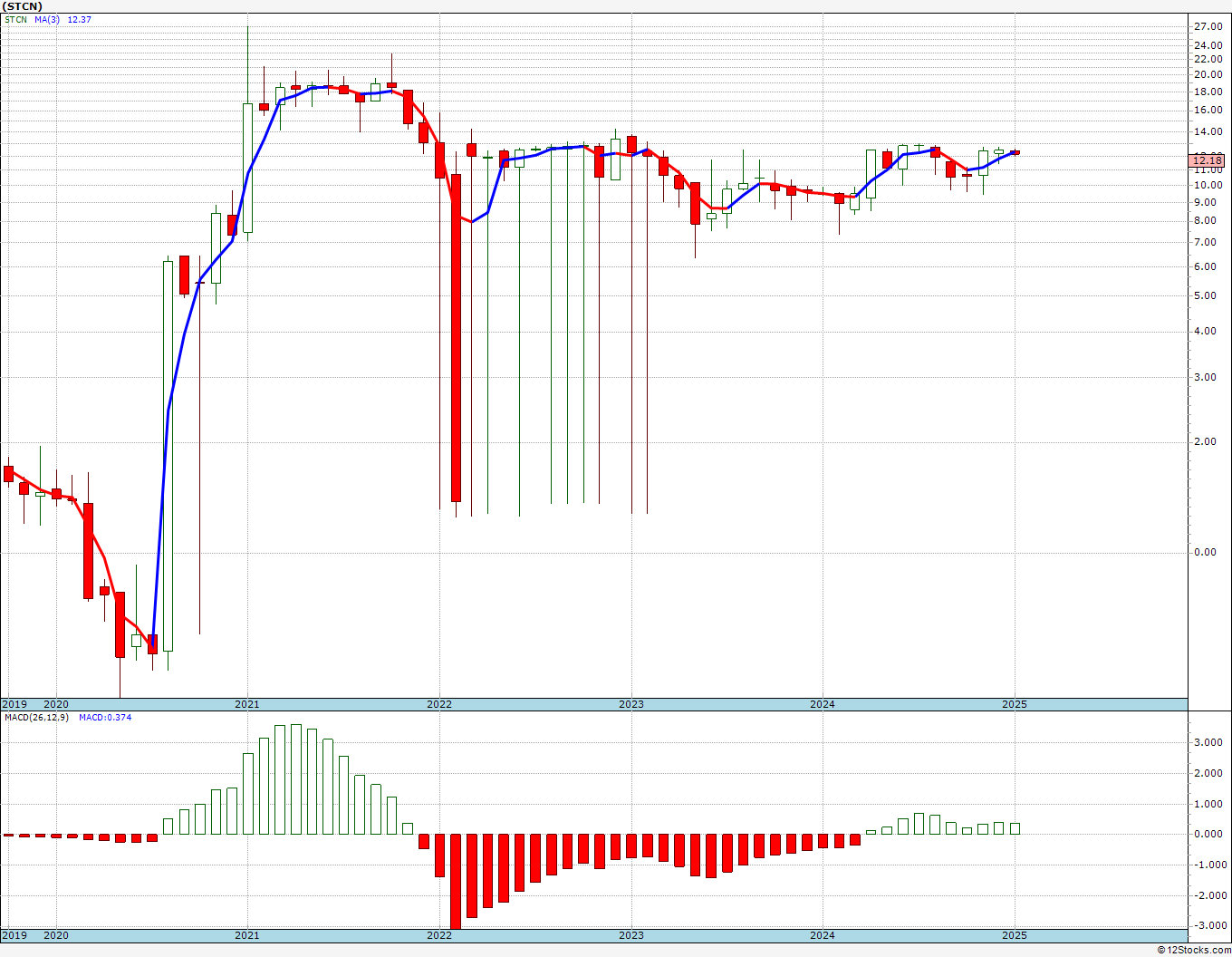
Task: Click the current price tag 12.18
Action: tap(1208, 160)
